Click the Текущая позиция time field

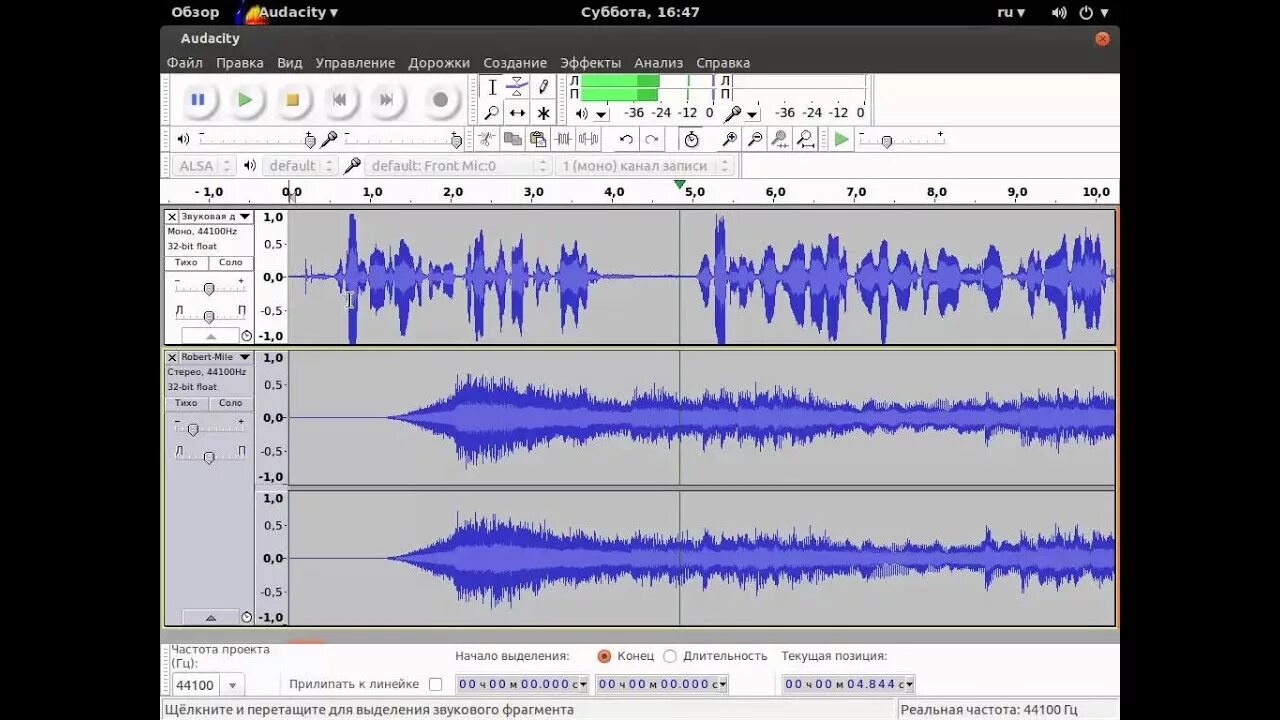click(848, 684)
